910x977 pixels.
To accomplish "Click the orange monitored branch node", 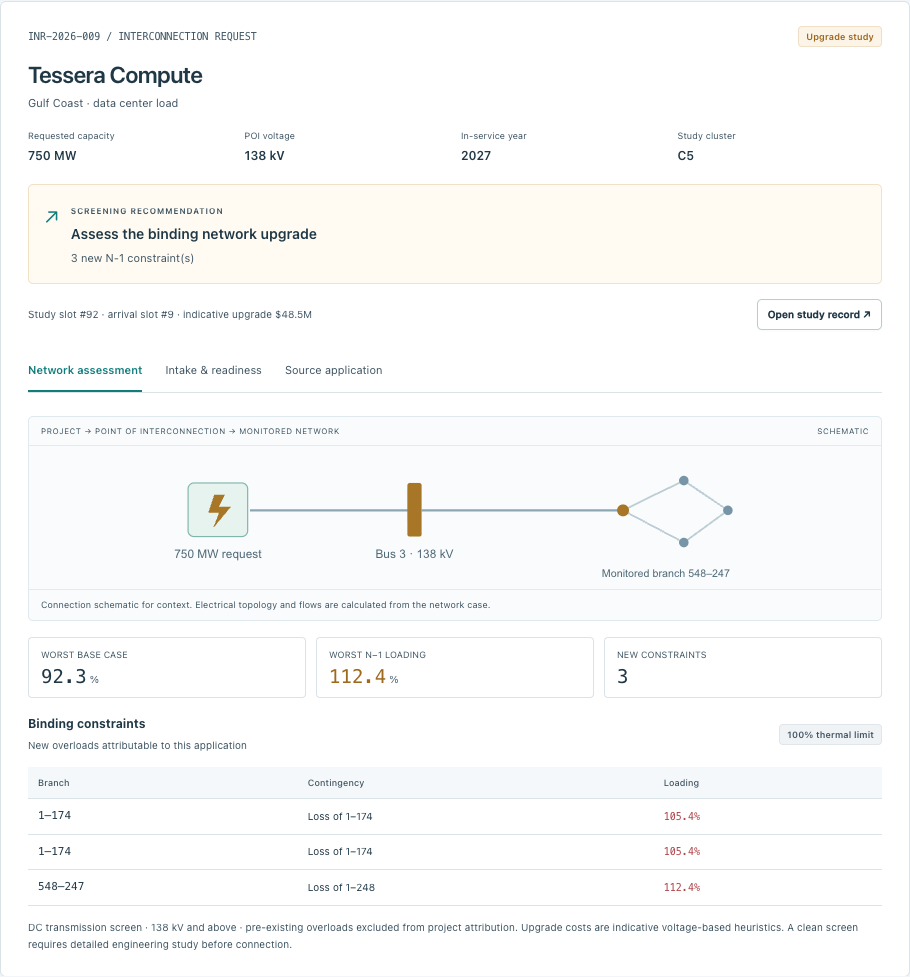I will click(623, 510).
